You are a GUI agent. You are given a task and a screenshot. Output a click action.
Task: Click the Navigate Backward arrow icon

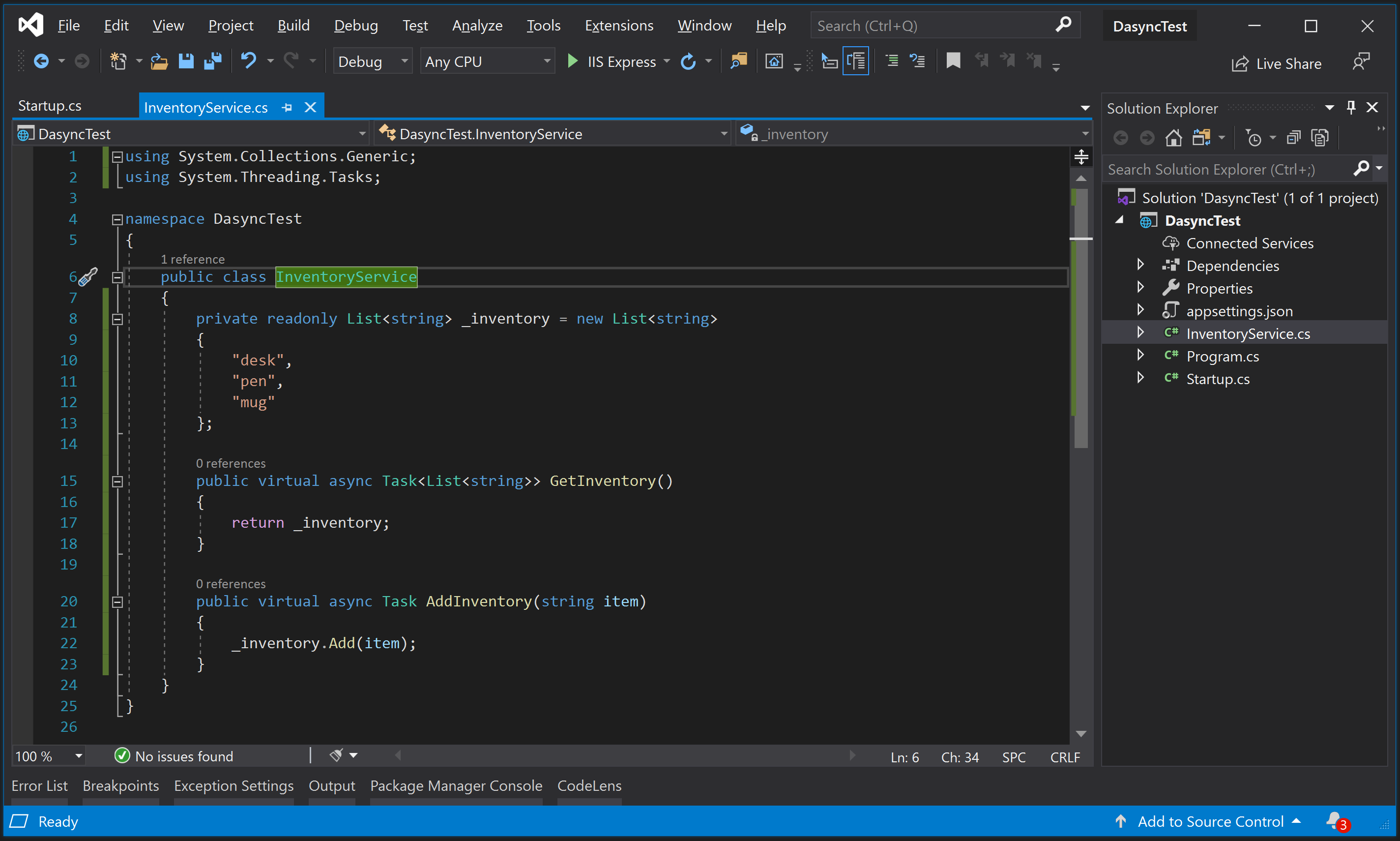pos(41,61)
